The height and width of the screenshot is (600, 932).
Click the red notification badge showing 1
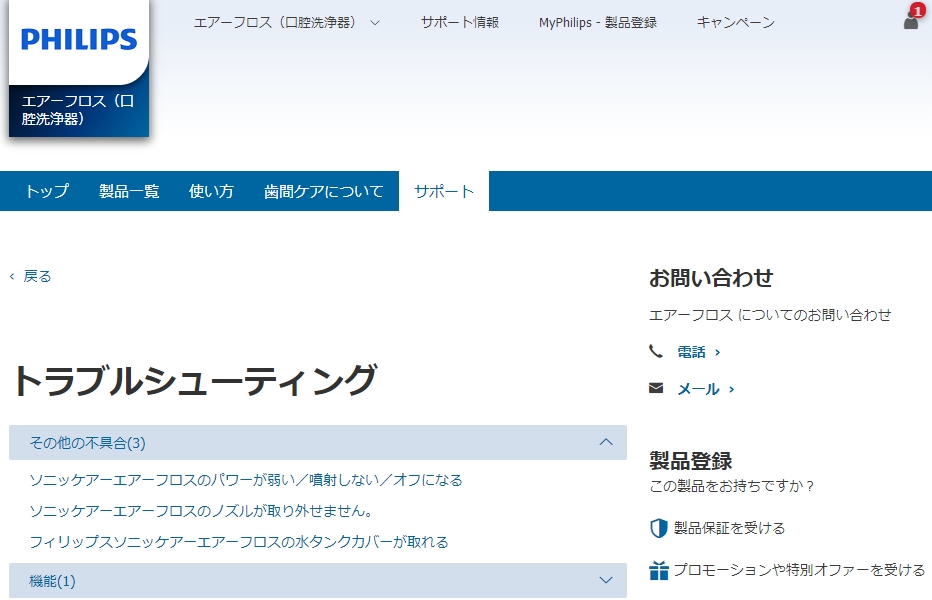[x=918, y=11]
